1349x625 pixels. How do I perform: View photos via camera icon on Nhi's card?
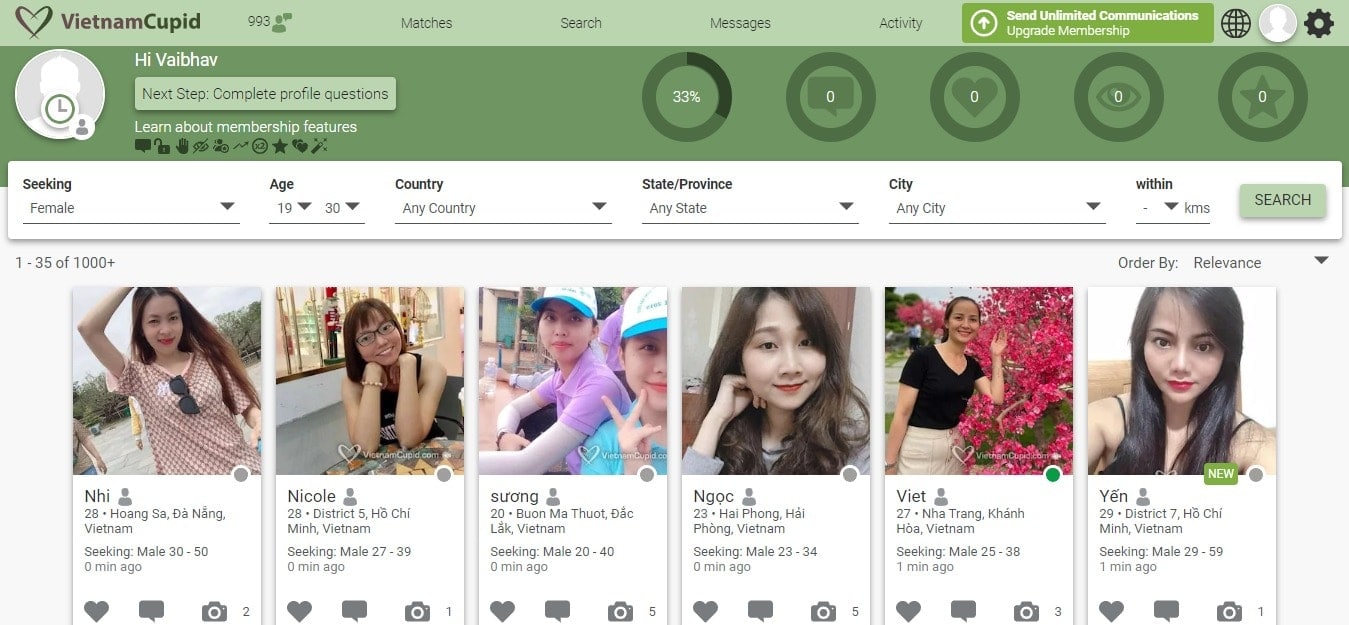pyautogui.click(x=214, y=611)
